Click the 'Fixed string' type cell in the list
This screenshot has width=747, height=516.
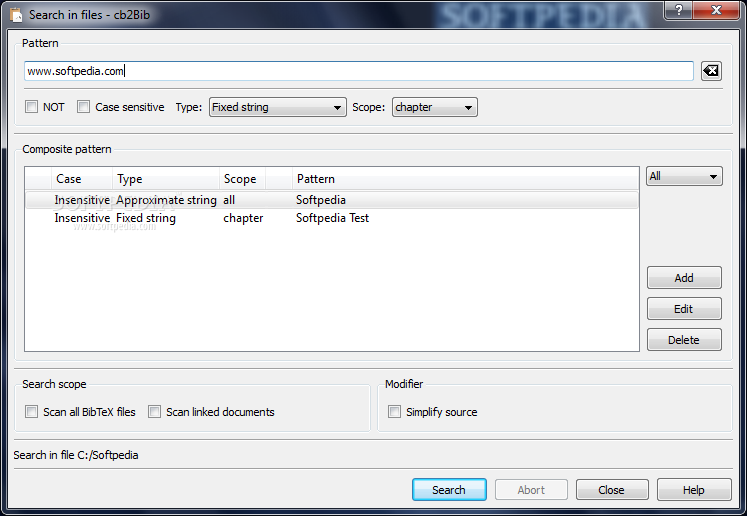146,218
